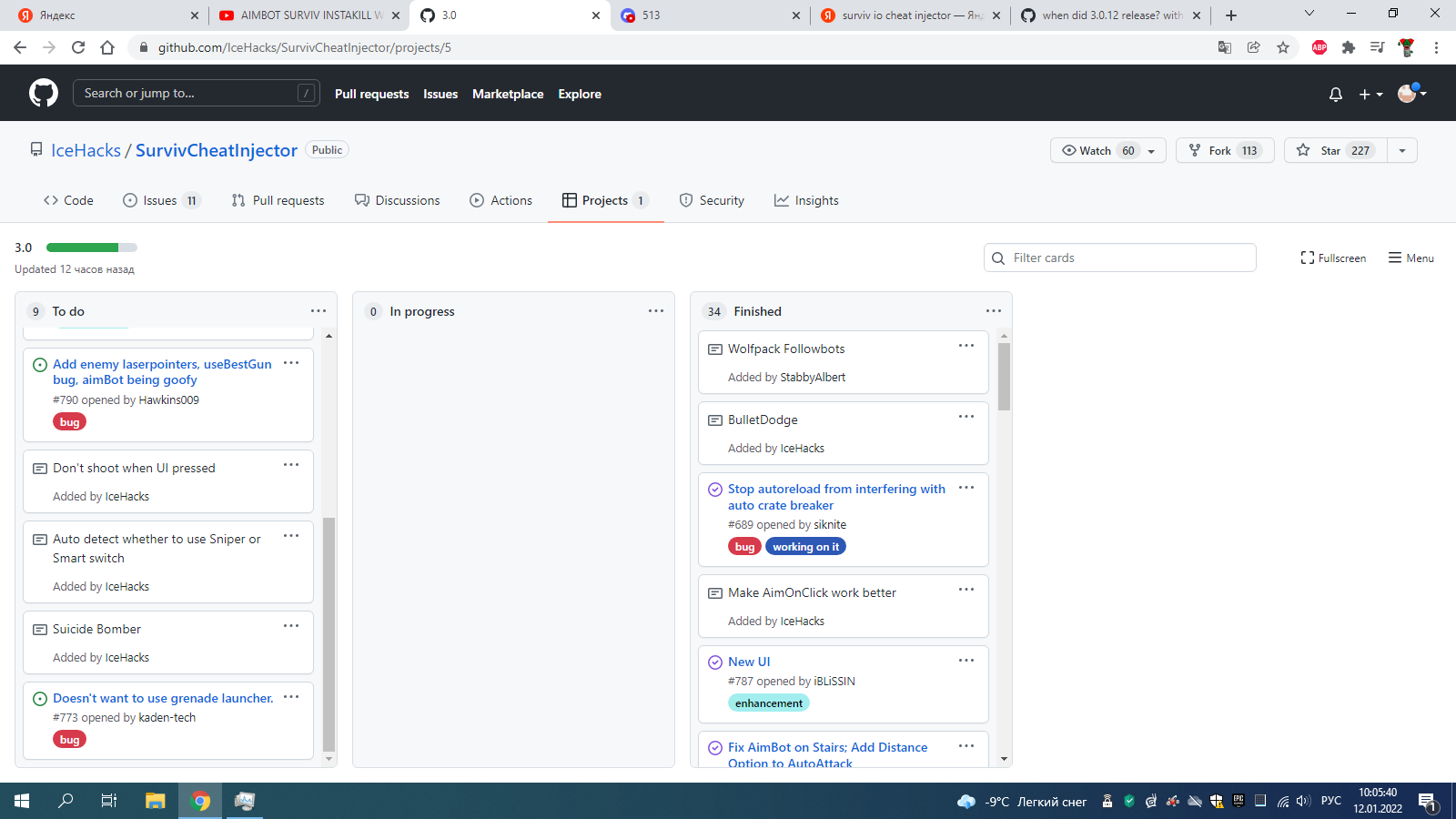
Task: Bookmark this page with the star icon
Action: [1284, 47]
